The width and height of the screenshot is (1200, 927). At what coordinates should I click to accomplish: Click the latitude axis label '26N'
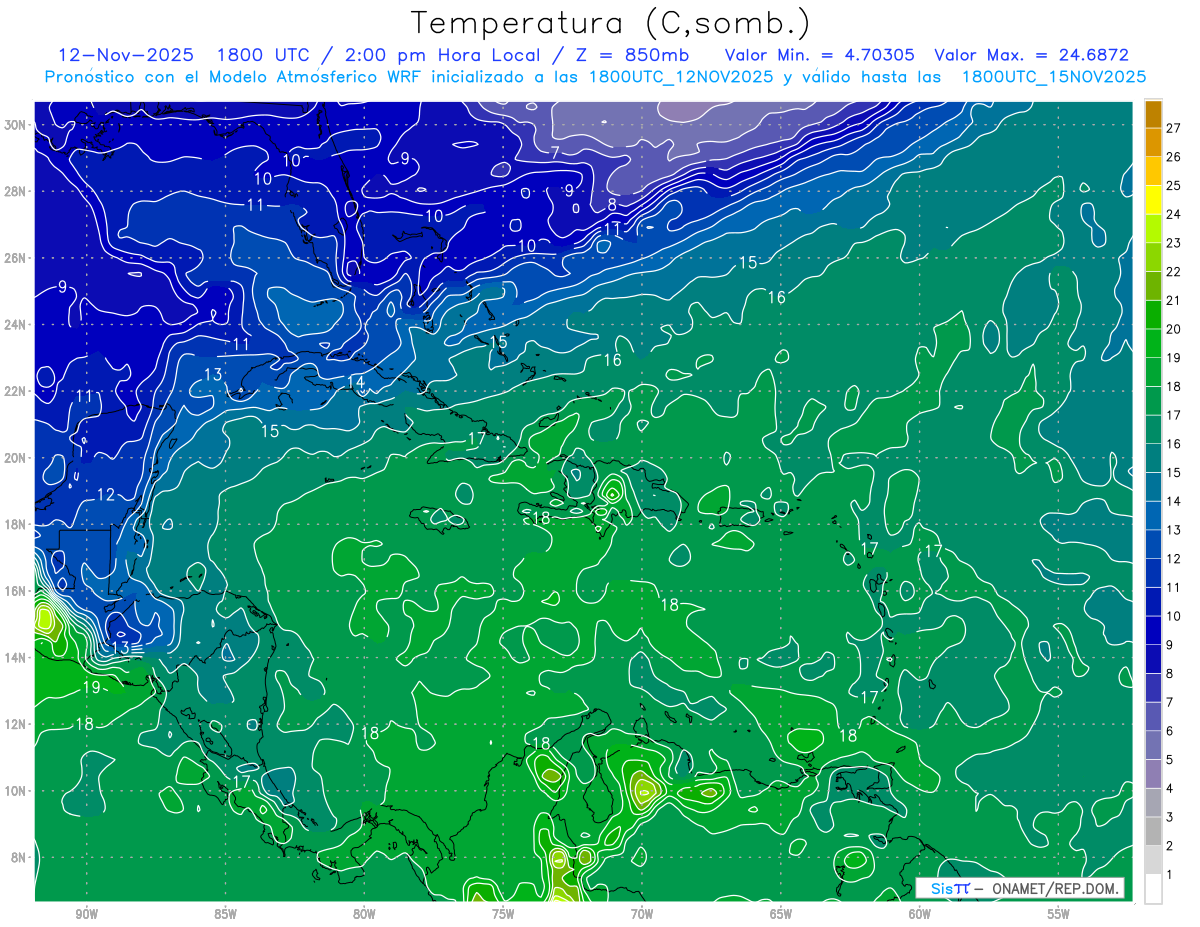(17, 258)
